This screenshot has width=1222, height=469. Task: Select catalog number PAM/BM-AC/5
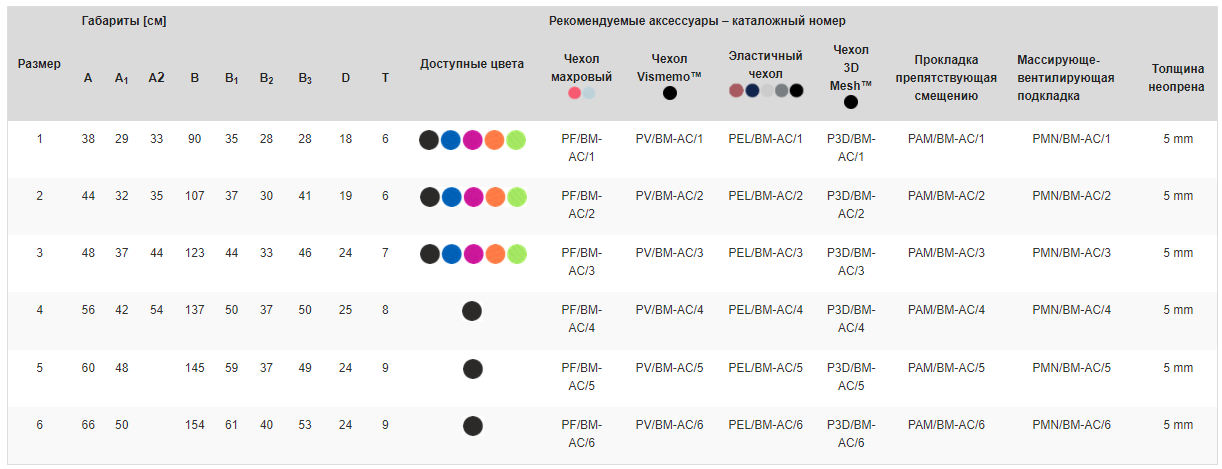tap(945, 368)
